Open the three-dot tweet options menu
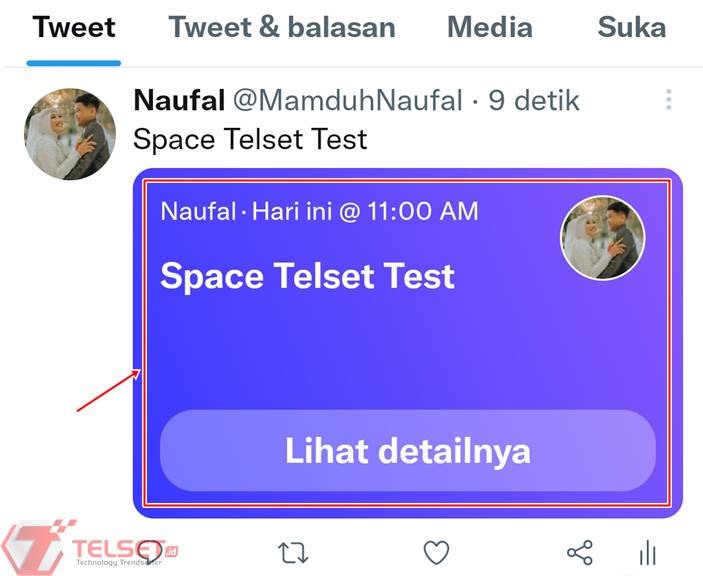The width and height of the screenshot is (703, 576). [668, 100]
